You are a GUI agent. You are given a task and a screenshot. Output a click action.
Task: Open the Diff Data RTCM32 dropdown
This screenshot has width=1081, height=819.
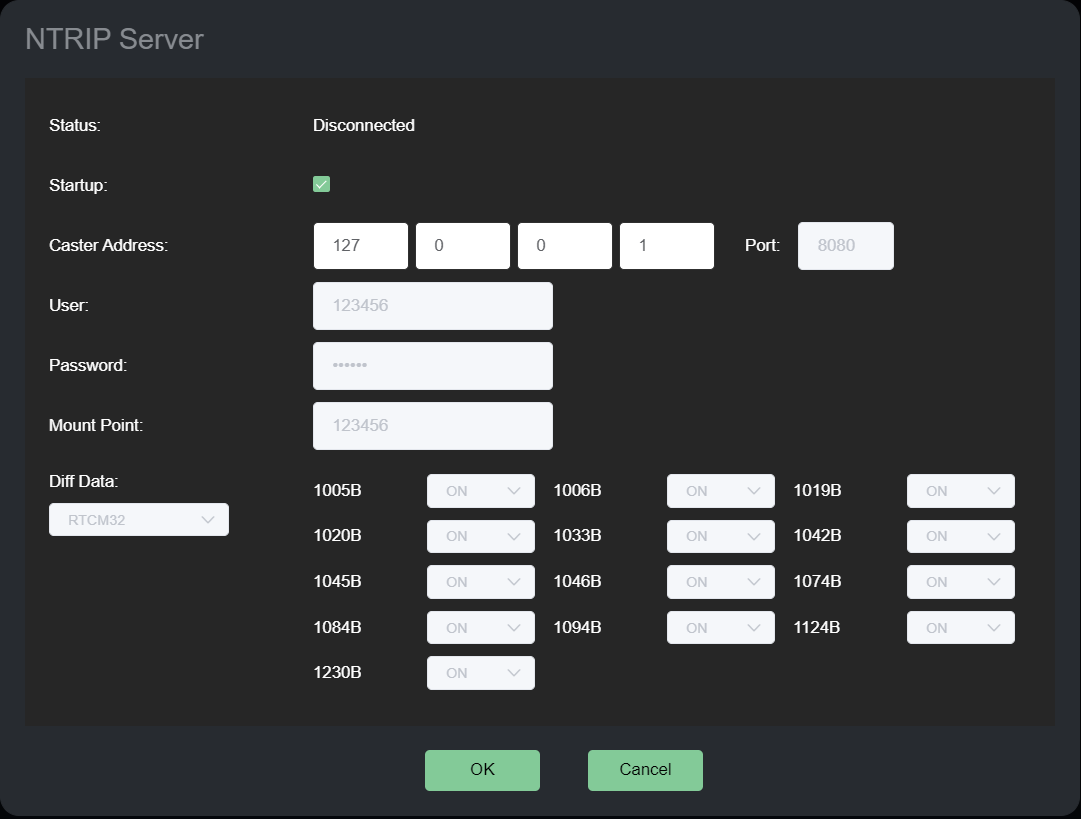click(x=139, y=520)
